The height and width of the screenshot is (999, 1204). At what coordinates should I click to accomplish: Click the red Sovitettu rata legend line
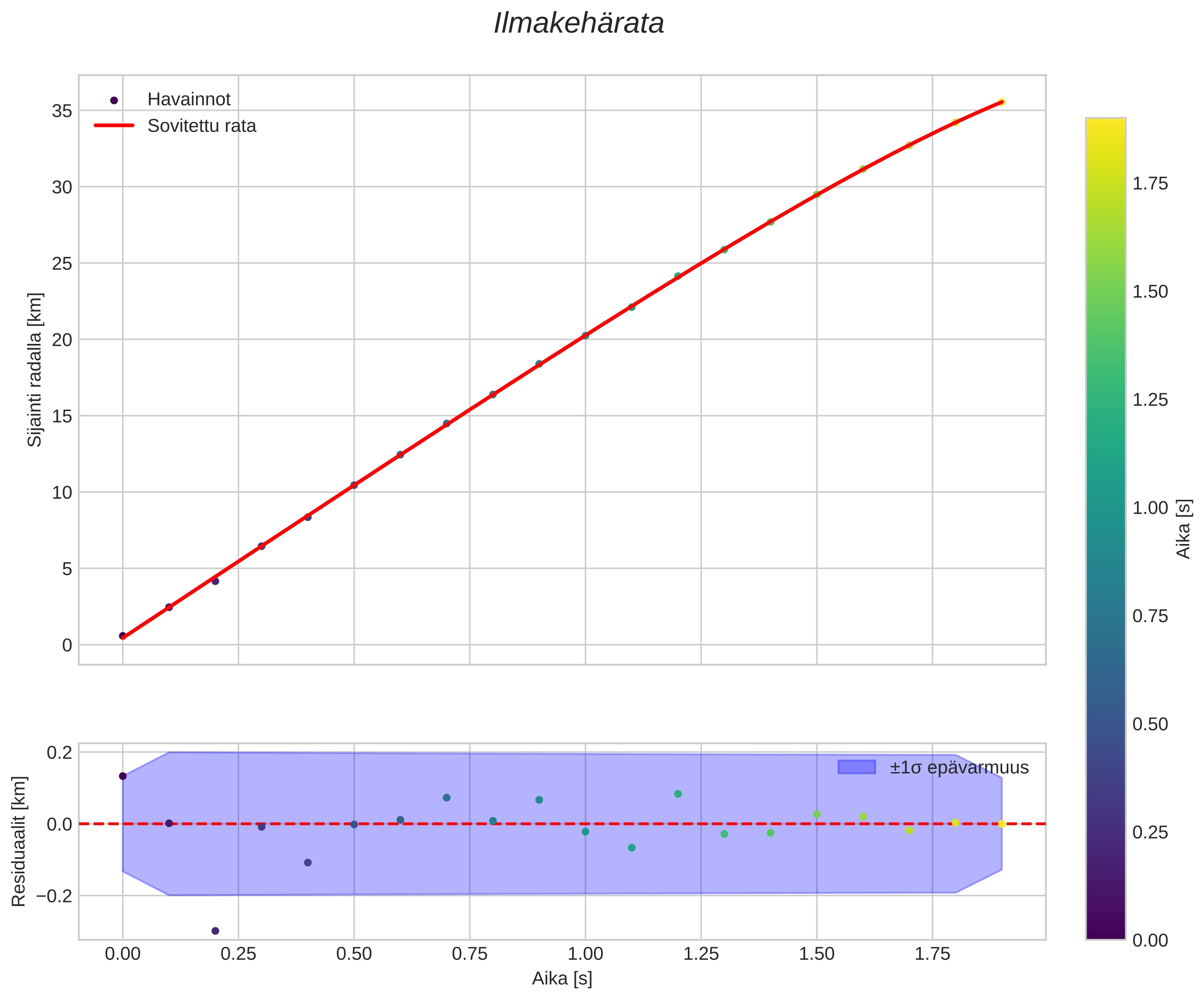pyautogui.click(x=113, y=125)
